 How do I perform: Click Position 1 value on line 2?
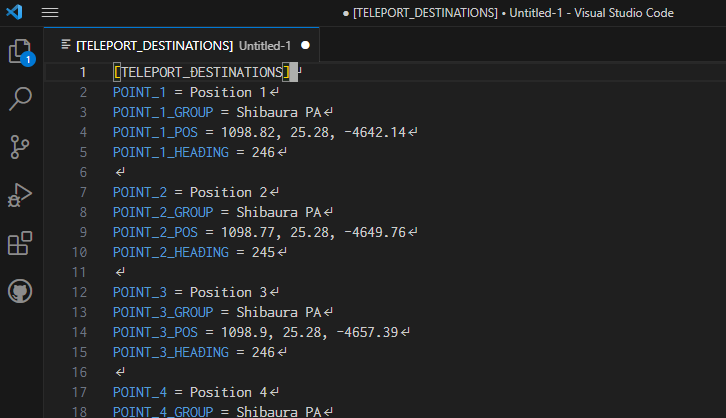point(228,92)
